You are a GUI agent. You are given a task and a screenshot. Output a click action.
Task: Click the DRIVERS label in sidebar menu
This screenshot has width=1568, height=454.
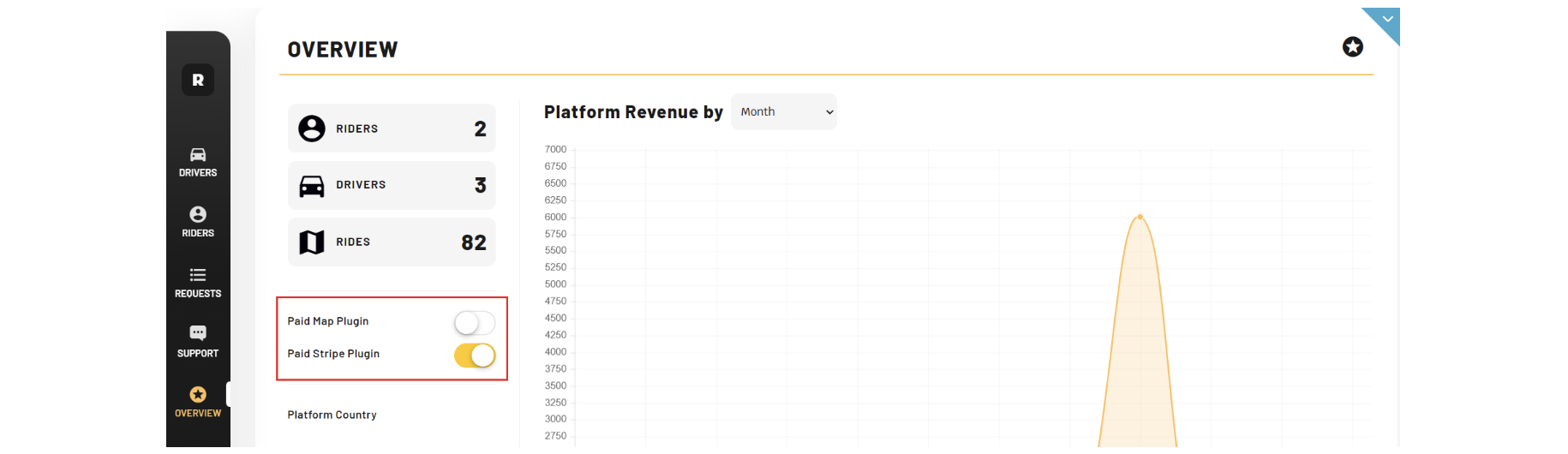click(x=198, y=173)
